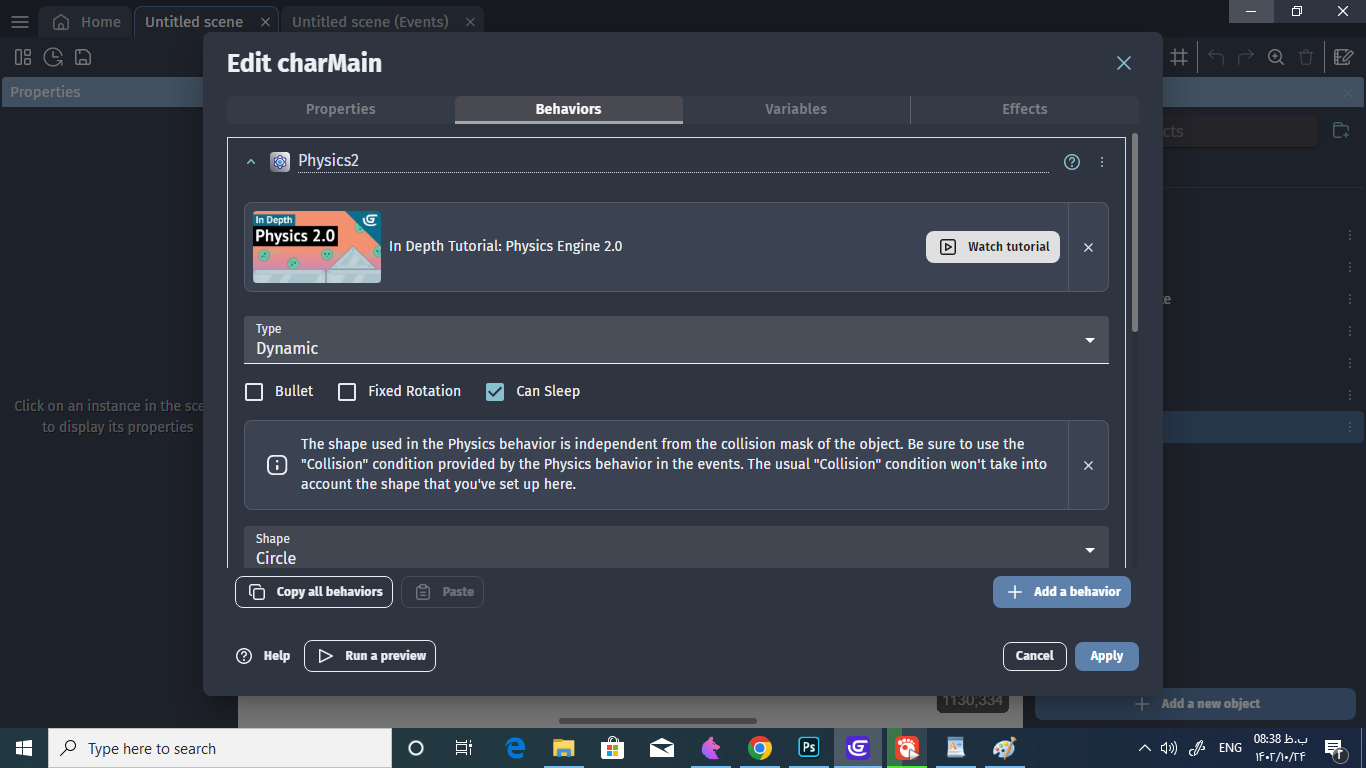The image size is (1366, 768).
Task: Click the undo arrow in toolbar
Action: (x=1216, y=57)
